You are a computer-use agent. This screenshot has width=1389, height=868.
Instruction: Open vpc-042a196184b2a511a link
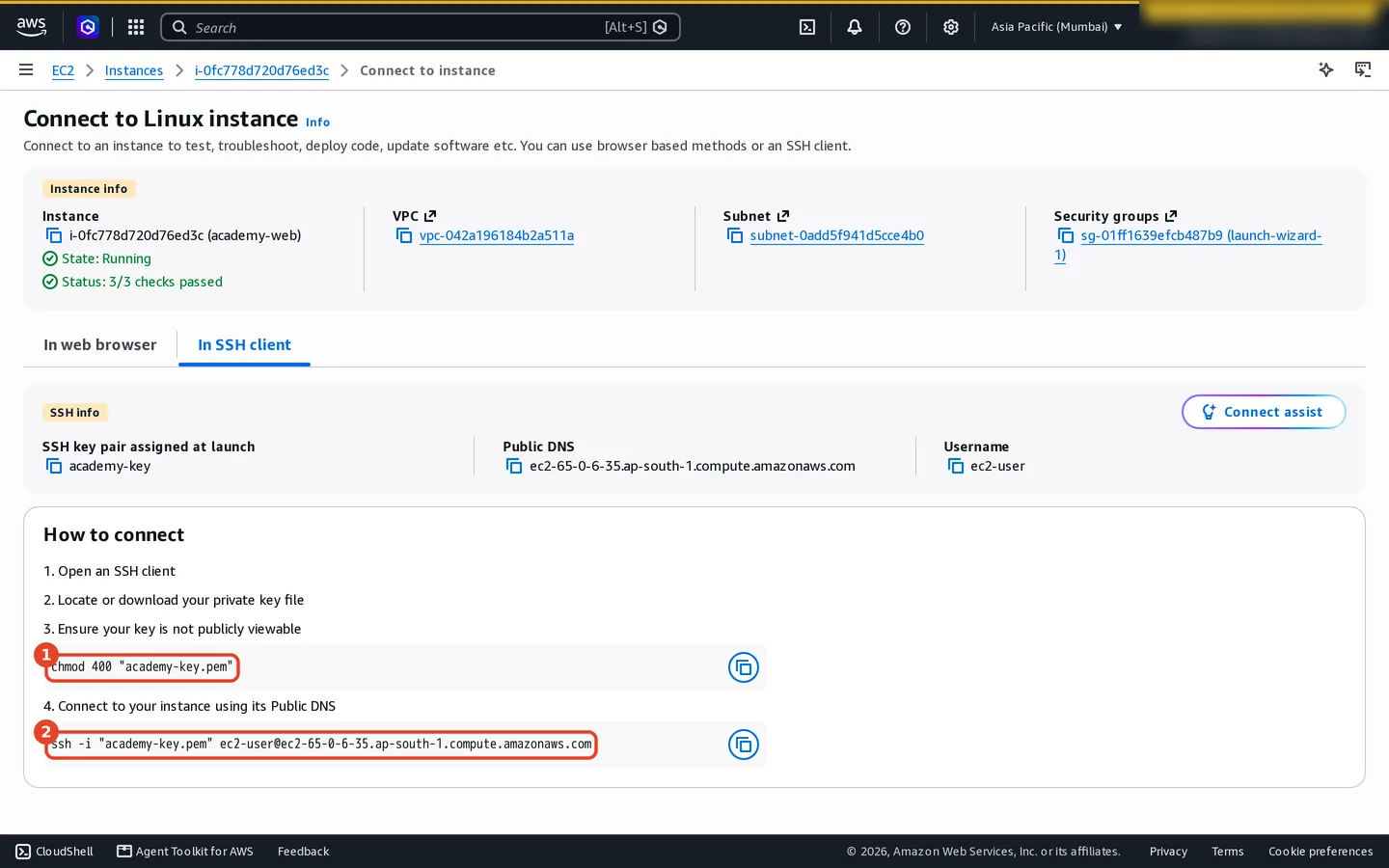tap(497, 235)
